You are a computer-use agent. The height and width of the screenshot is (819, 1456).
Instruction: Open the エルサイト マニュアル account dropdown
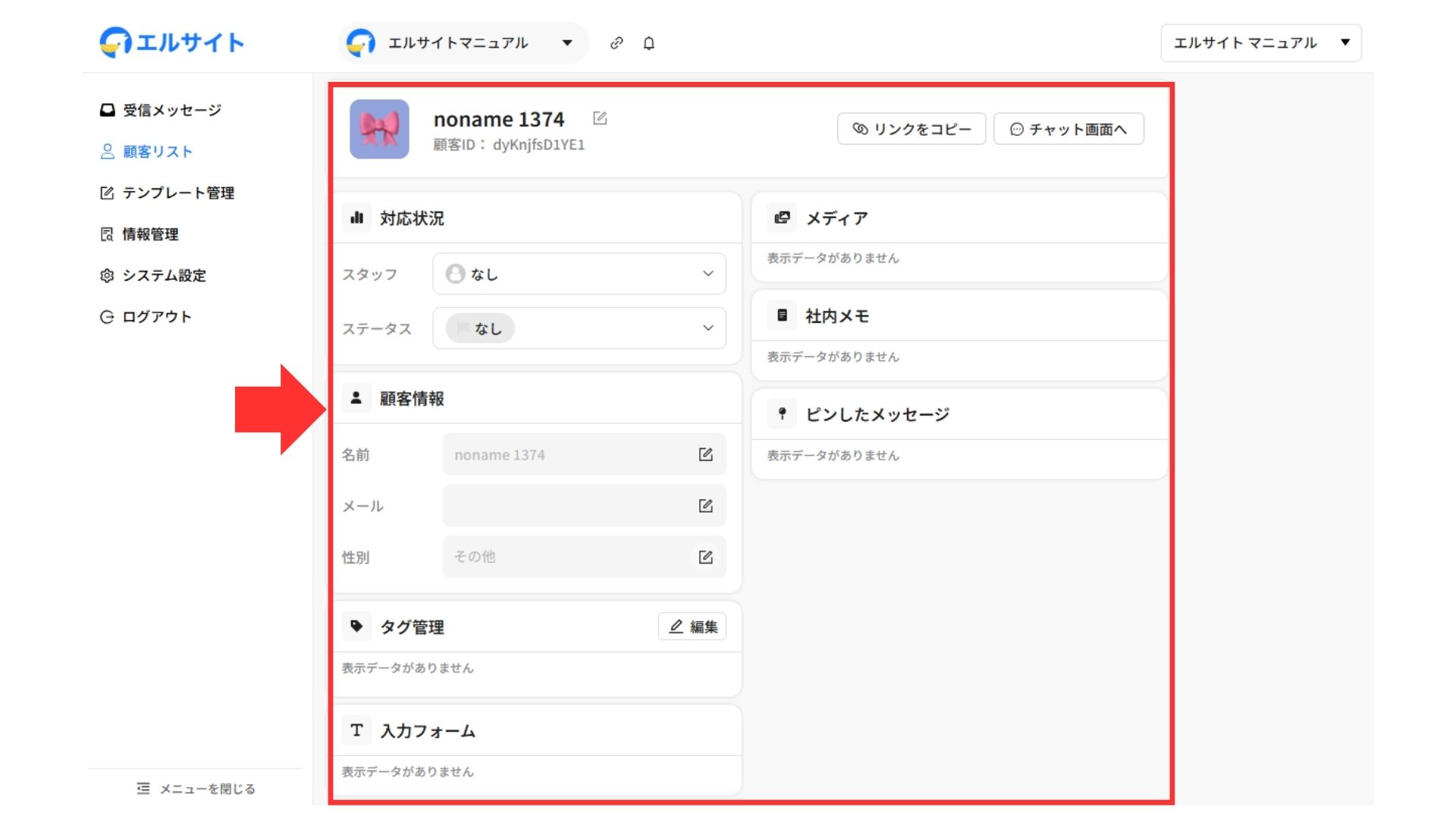pos(1260,43)
